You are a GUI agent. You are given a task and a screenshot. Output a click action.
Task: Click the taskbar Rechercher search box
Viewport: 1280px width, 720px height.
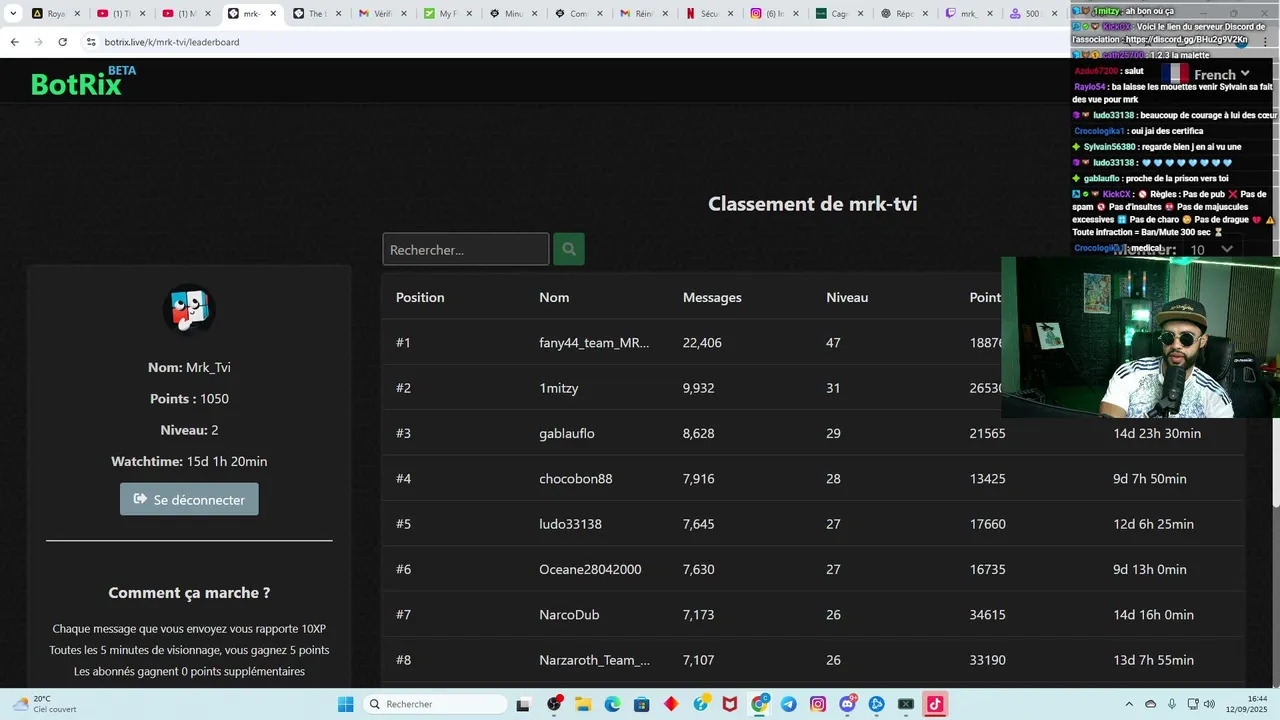pyautogui.click(x=435, y=704)
